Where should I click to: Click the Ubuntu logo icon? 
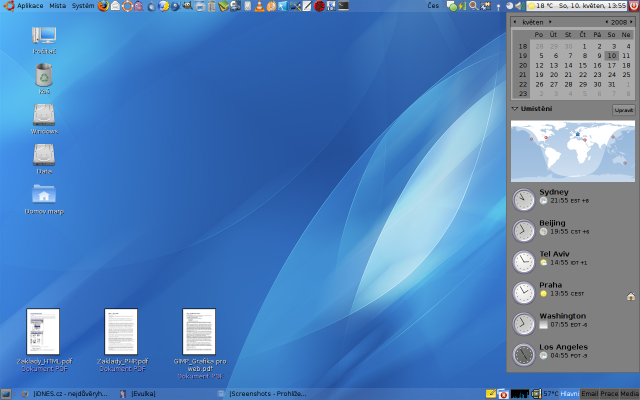pos(9,6)
